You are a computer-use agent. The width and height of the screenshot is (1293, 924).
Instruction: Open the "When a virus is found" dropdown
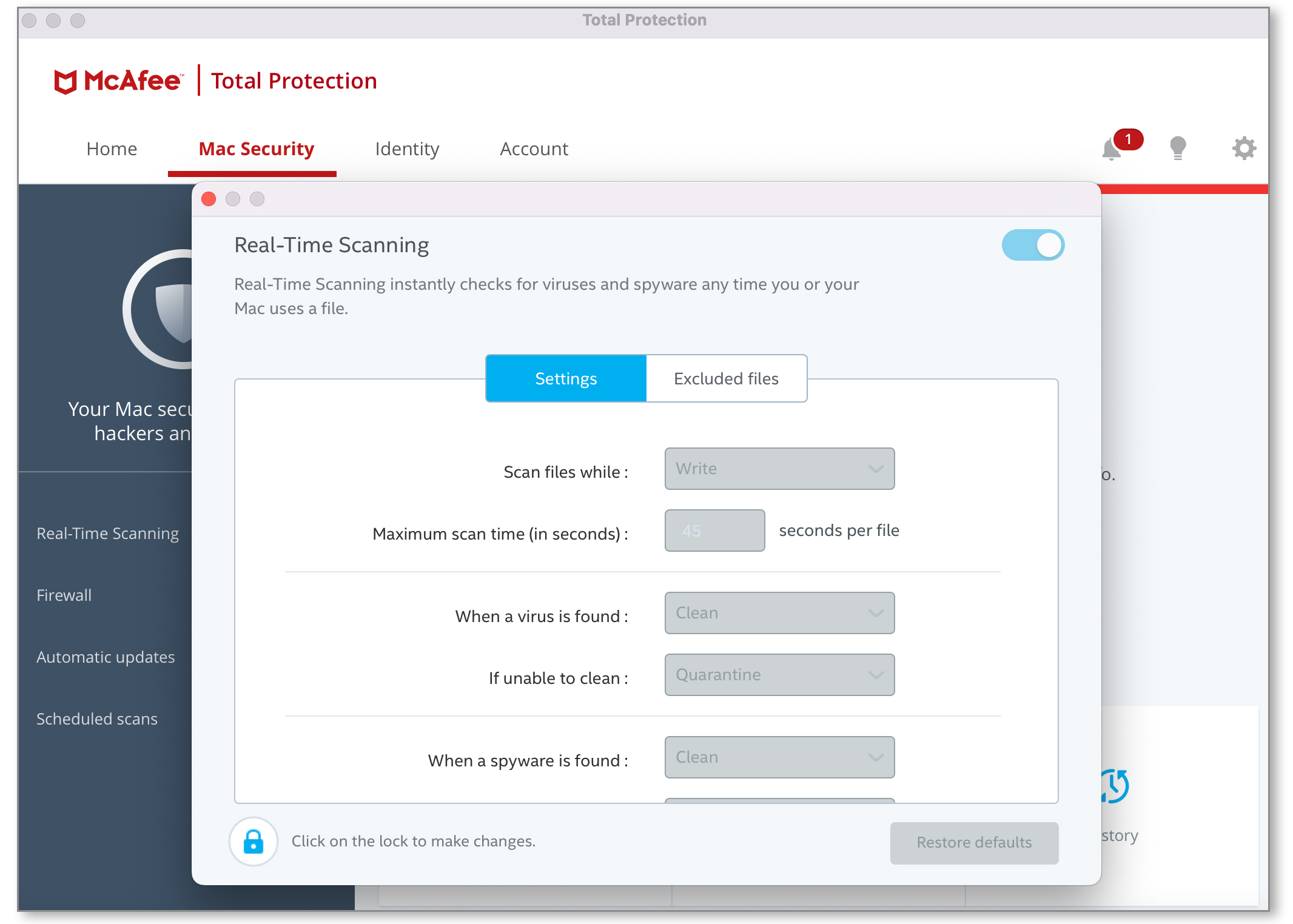click(x=779, y=613)
